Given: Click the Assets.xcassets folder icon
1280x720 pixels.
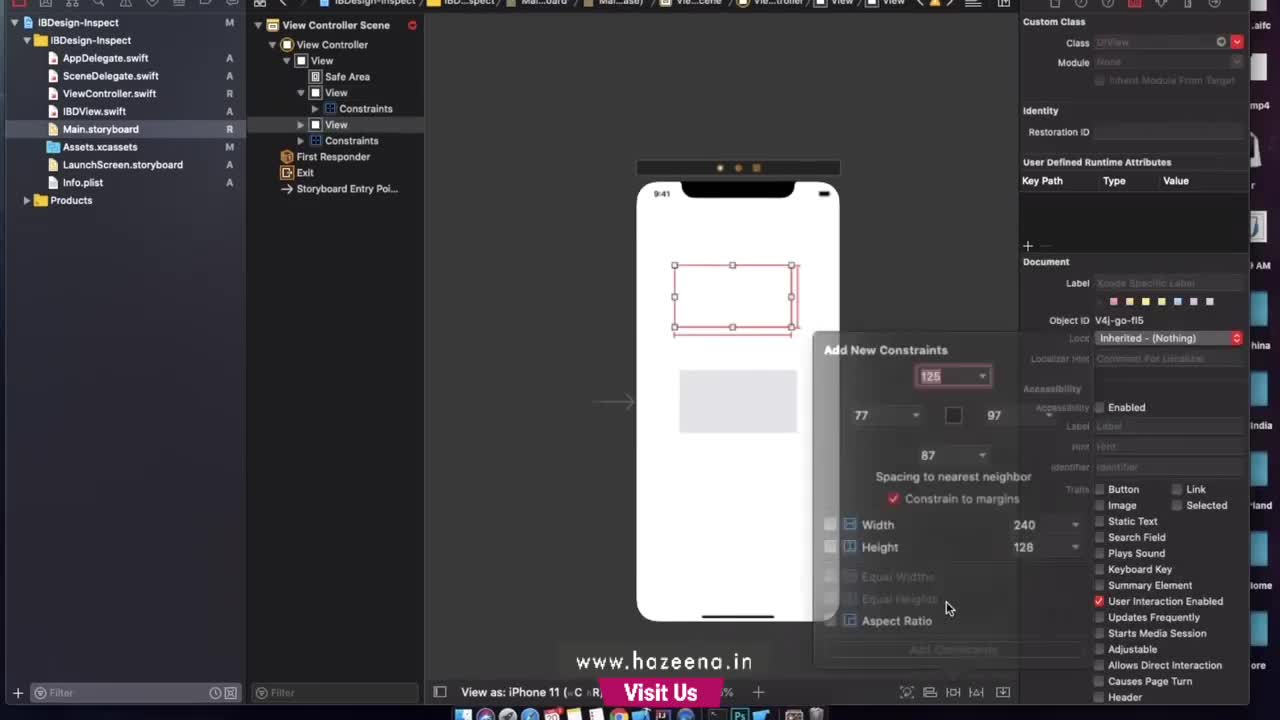Looking at the screenshot, I should click(x=54, y=147).
